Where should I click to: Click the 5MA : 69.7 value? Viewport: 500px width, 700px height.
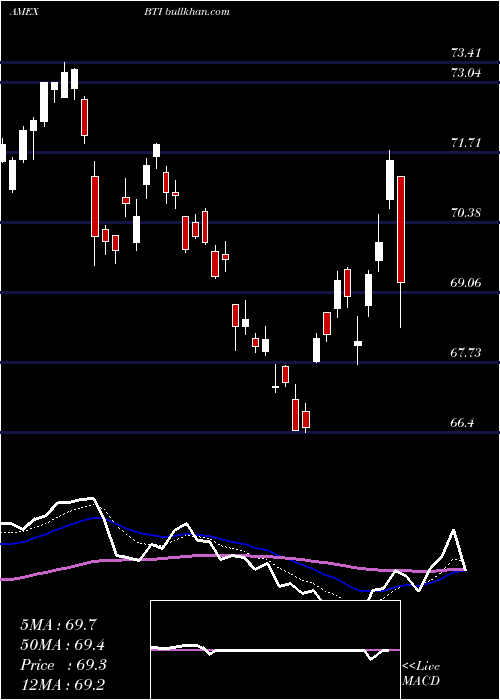pos(58,625)
